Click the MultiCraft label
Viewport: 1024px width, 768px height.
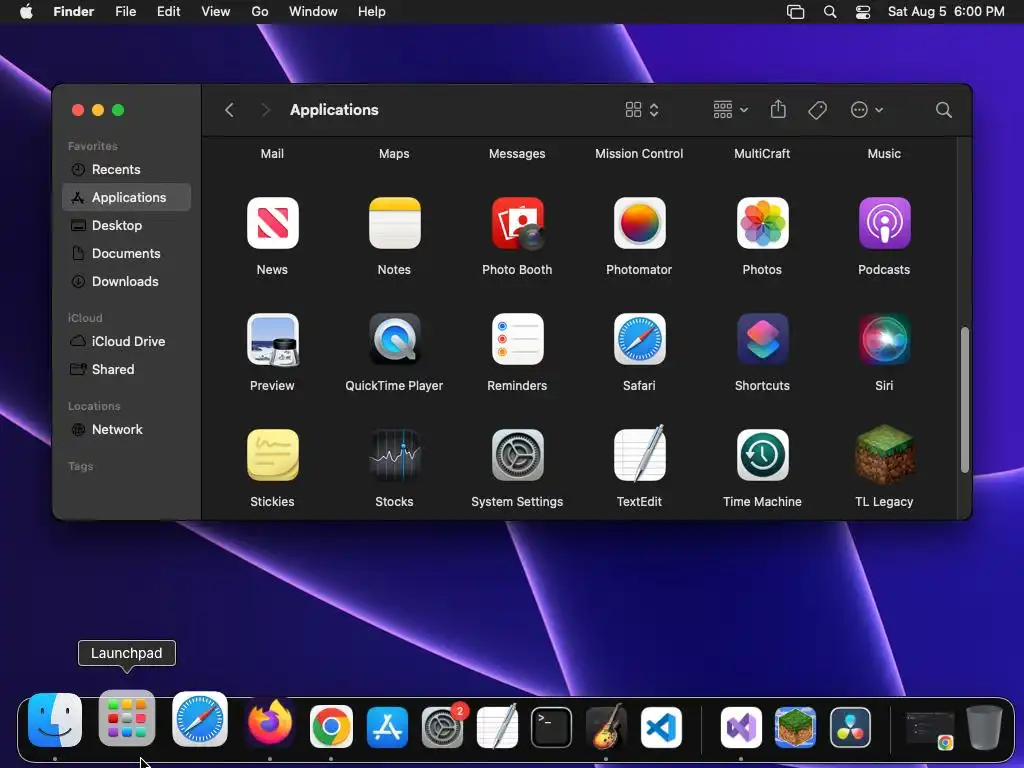tap(762, 153)
